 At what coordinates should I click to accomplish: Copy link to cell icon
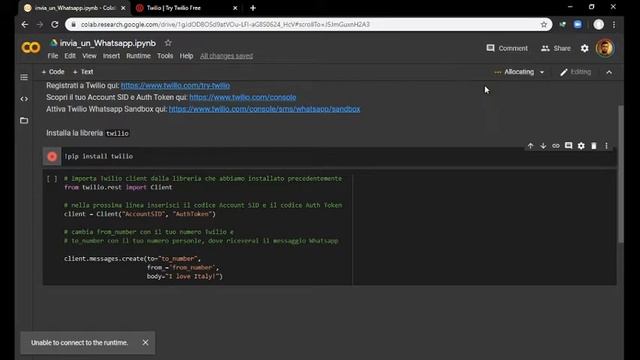[556, 146]
